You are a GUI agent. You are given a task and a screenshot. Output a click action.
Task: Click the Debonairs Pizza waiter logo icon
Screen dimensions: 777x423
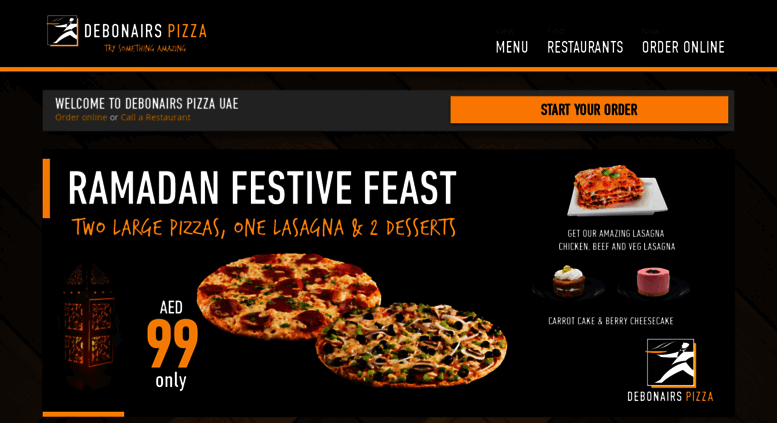(x=62, y=31)
